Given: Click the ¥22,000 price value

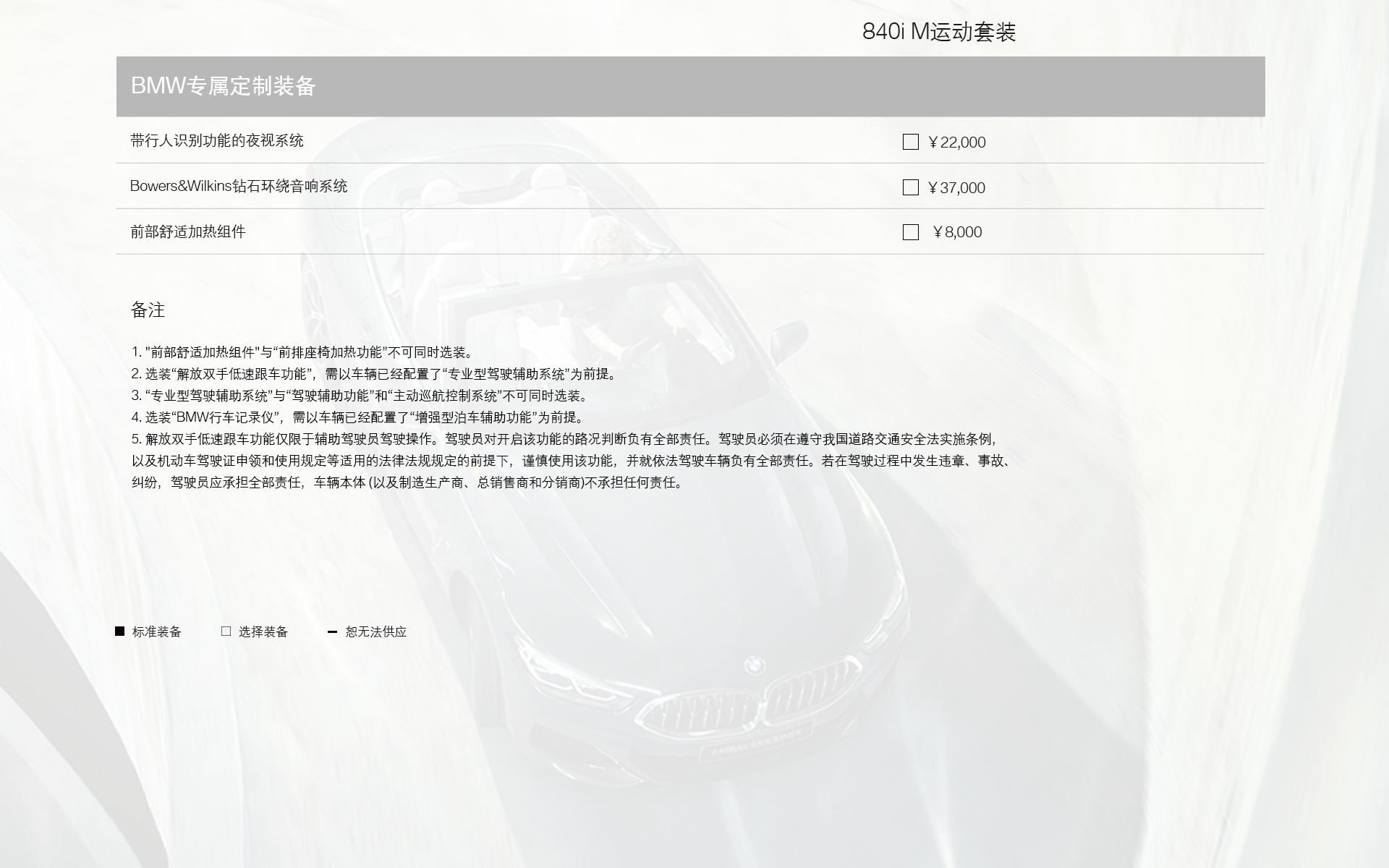Looking at the screenshot, I should [956, 142].
